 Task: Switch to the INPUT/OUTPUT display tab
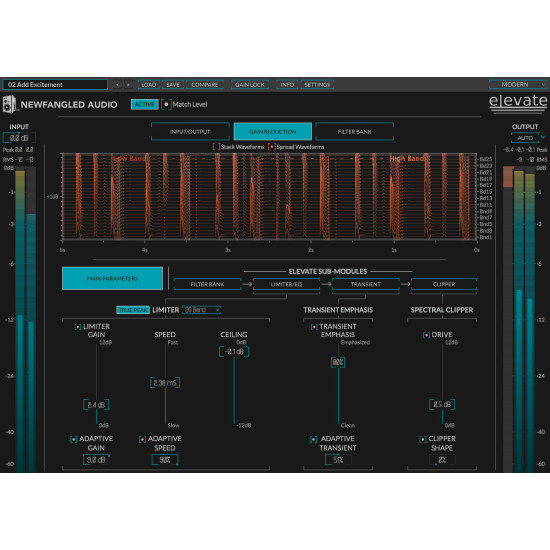point(190,132)
